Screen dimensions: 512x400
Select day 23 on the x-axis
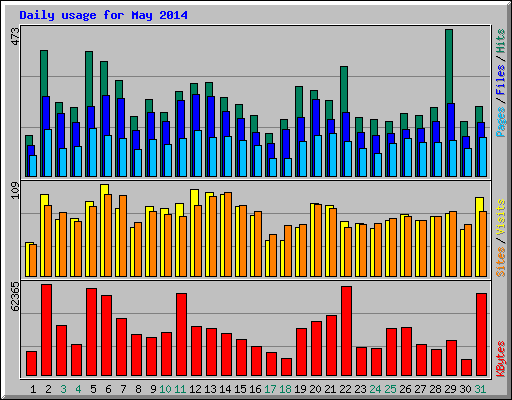360,389
